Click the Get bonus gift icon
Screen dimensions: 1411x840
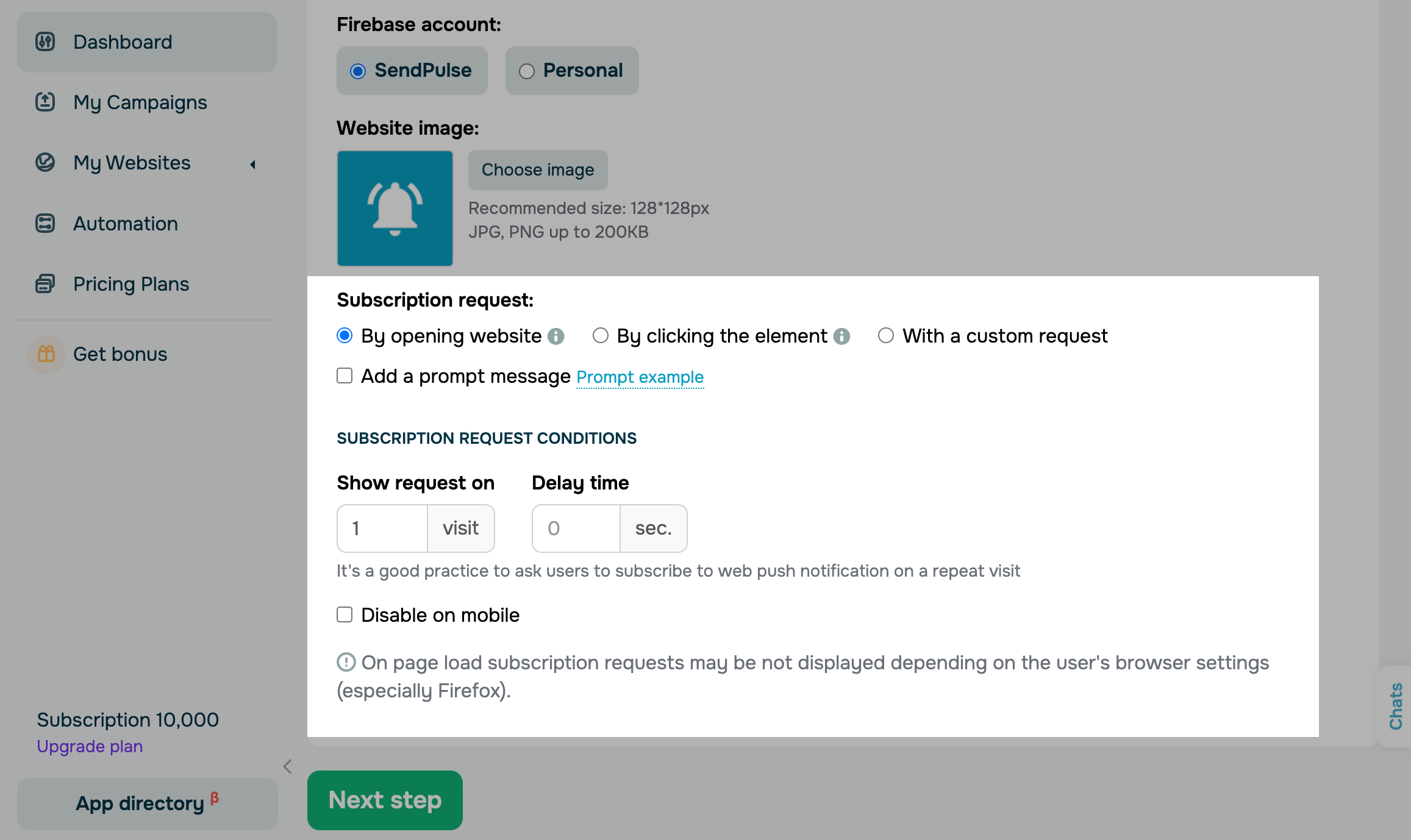click(x=46, y=354)
